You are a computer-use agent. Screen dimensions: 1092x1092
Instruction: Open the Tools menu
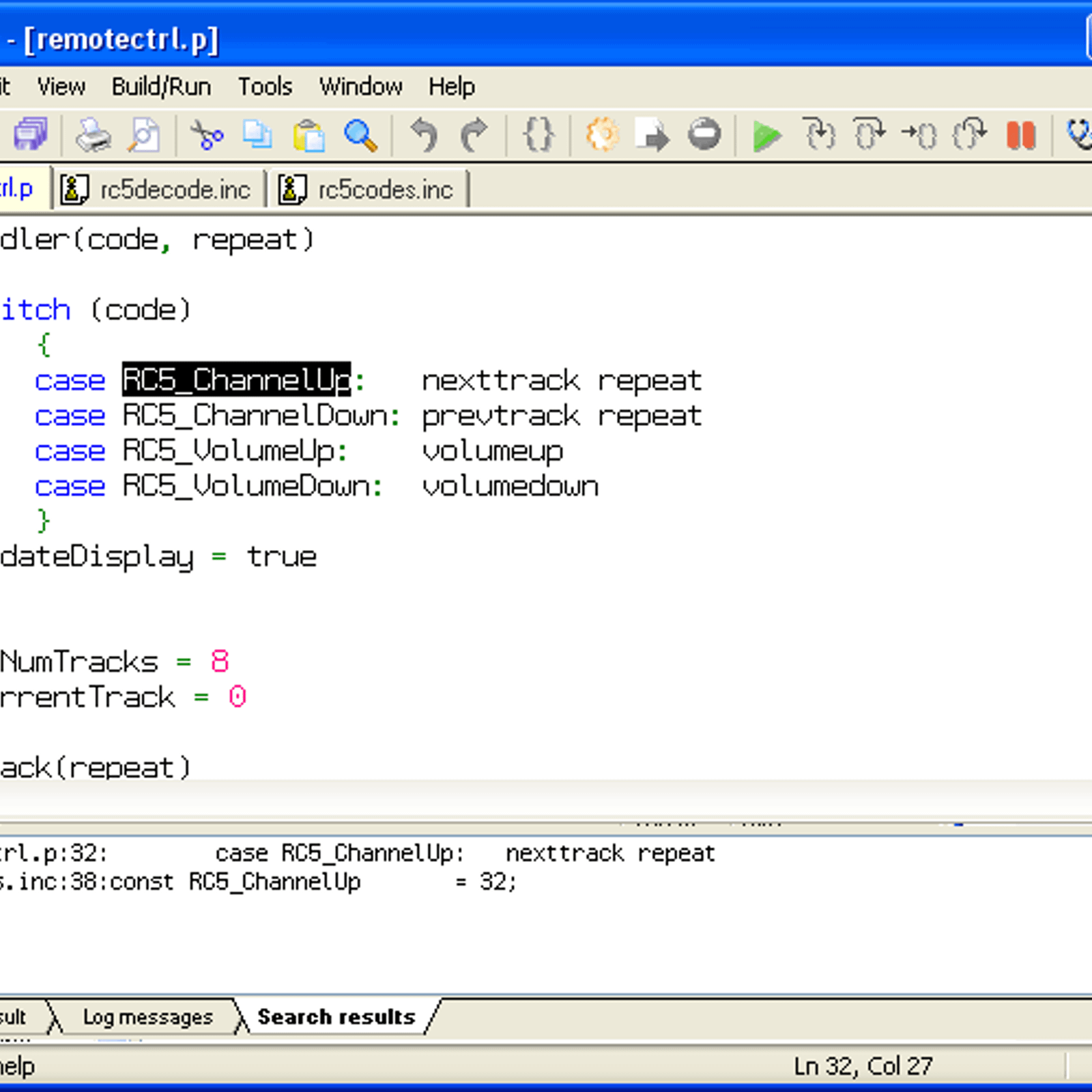click(265, 87)
